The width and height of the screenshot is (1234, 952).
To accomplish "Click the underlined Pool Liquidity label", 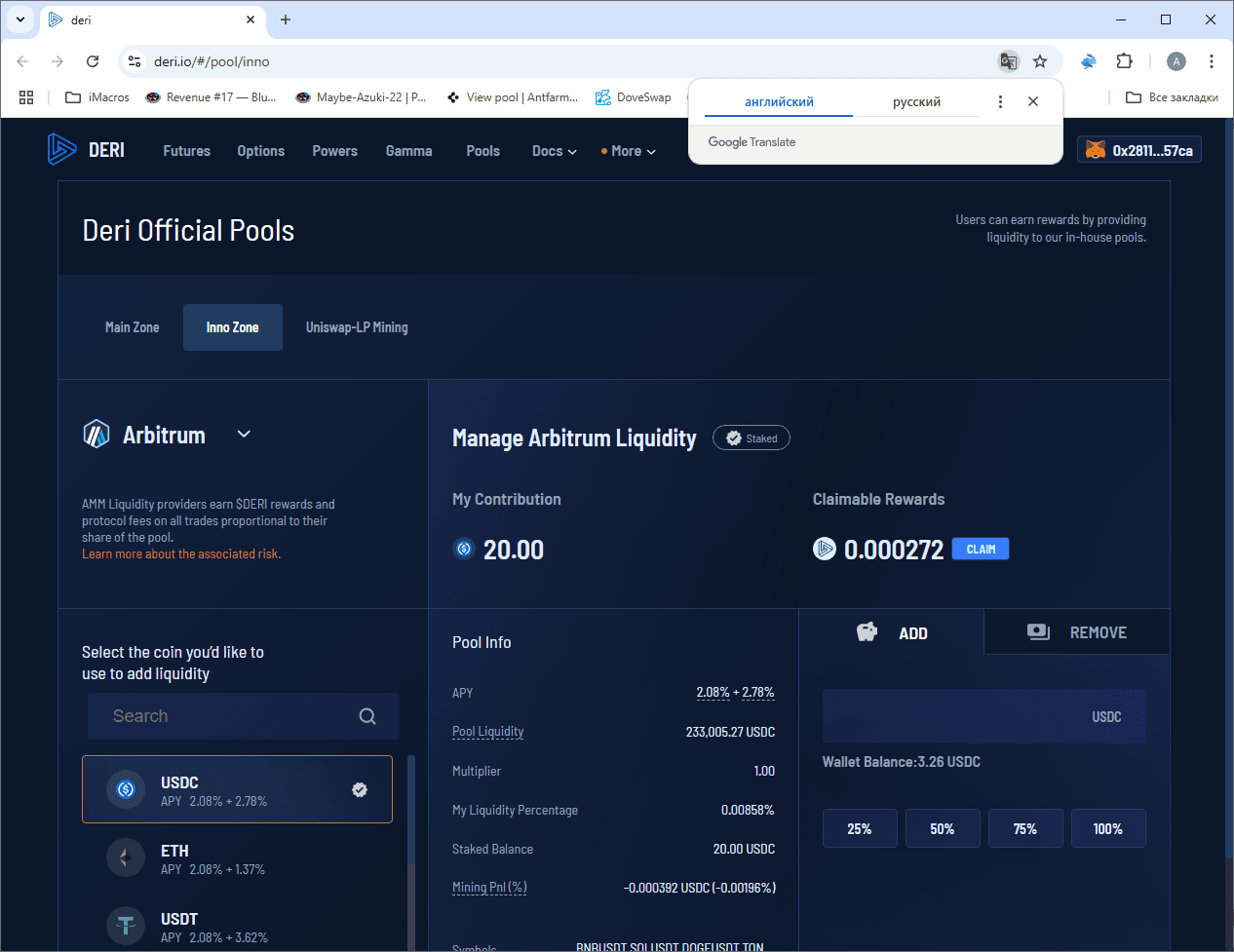I will (488, 732).
